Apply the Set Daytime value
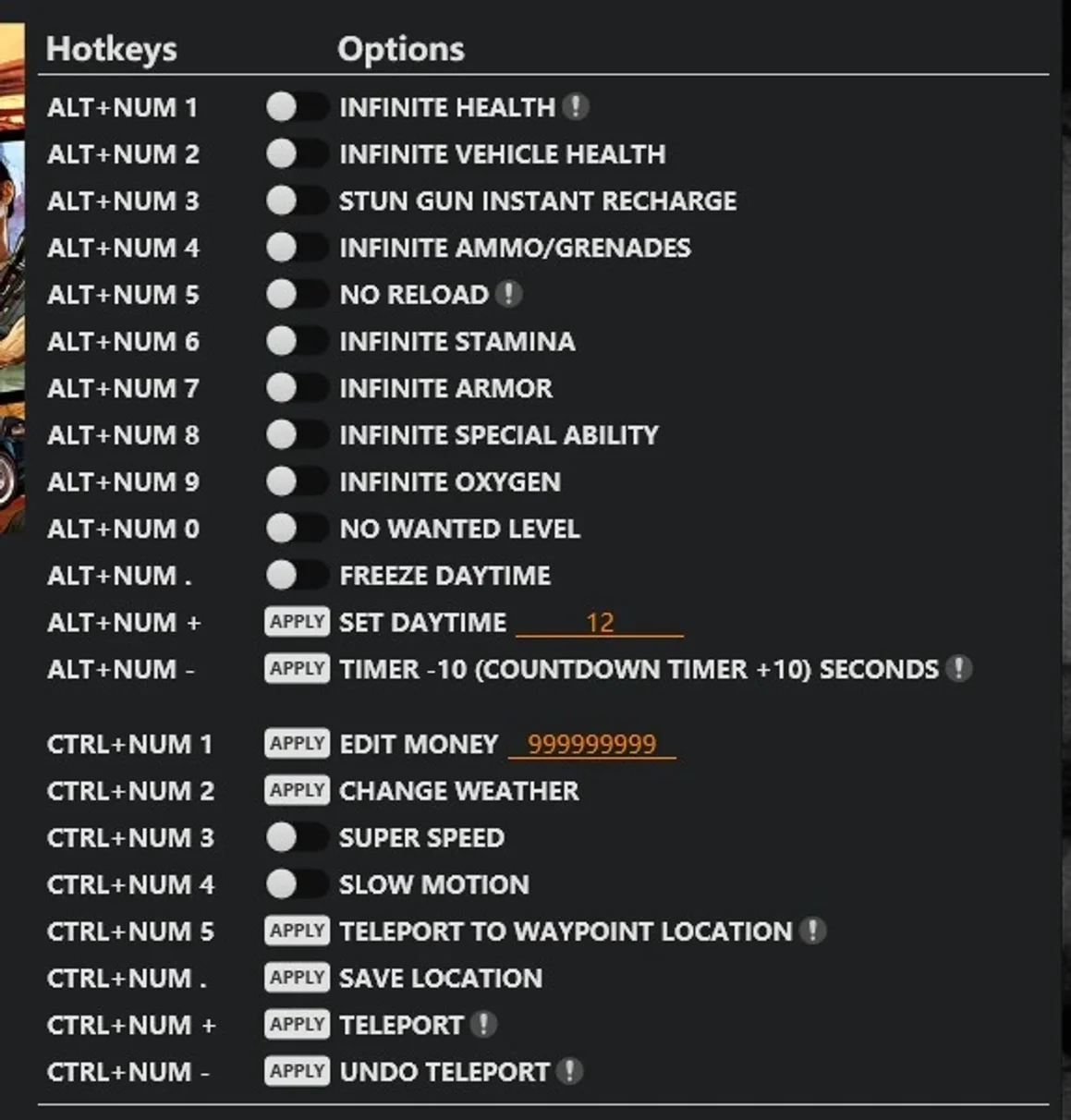 tap(297, 621)
